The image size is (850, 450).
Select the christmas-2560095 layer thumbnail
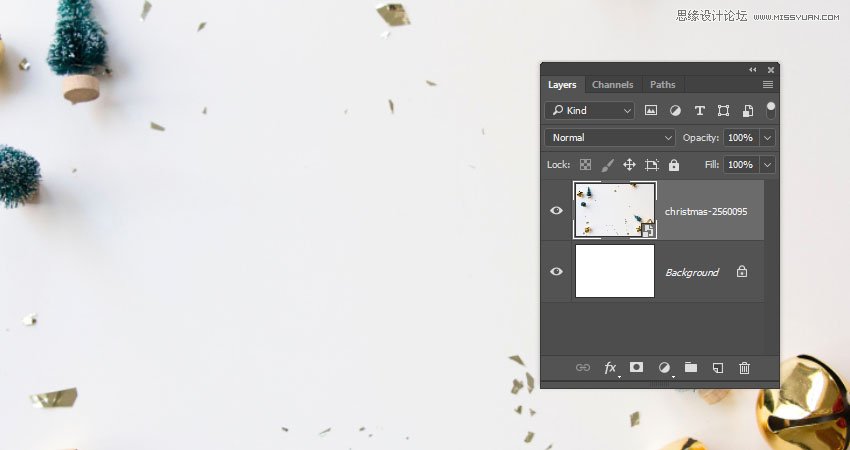click(615, 210)
